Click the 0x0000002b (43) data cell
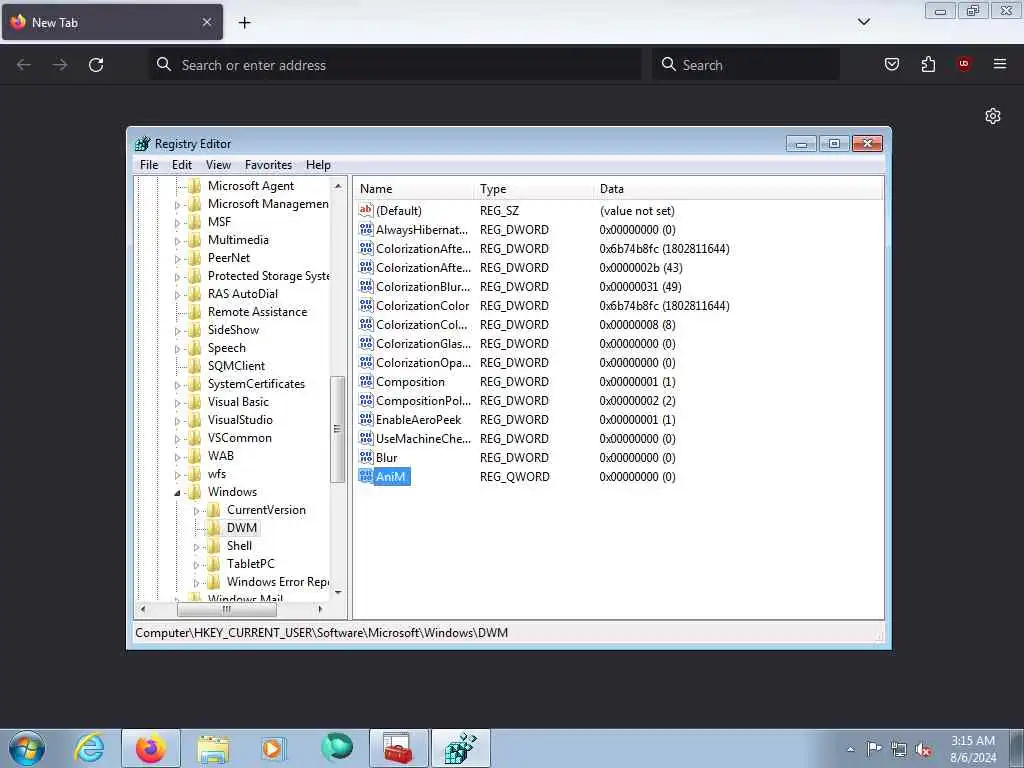The width and height of the screenshot is (1024, 768). coord(641,267)
